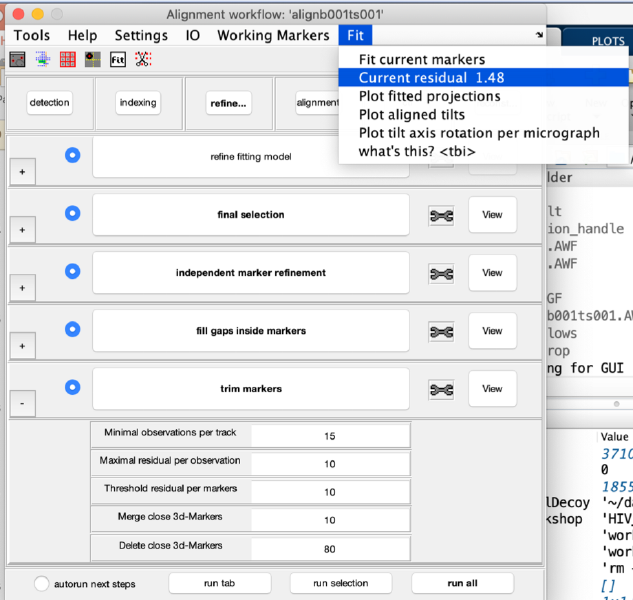Screen dimensions: 633x600
Task: Select what's this? <tbi> entry
Action: [483, 151]
